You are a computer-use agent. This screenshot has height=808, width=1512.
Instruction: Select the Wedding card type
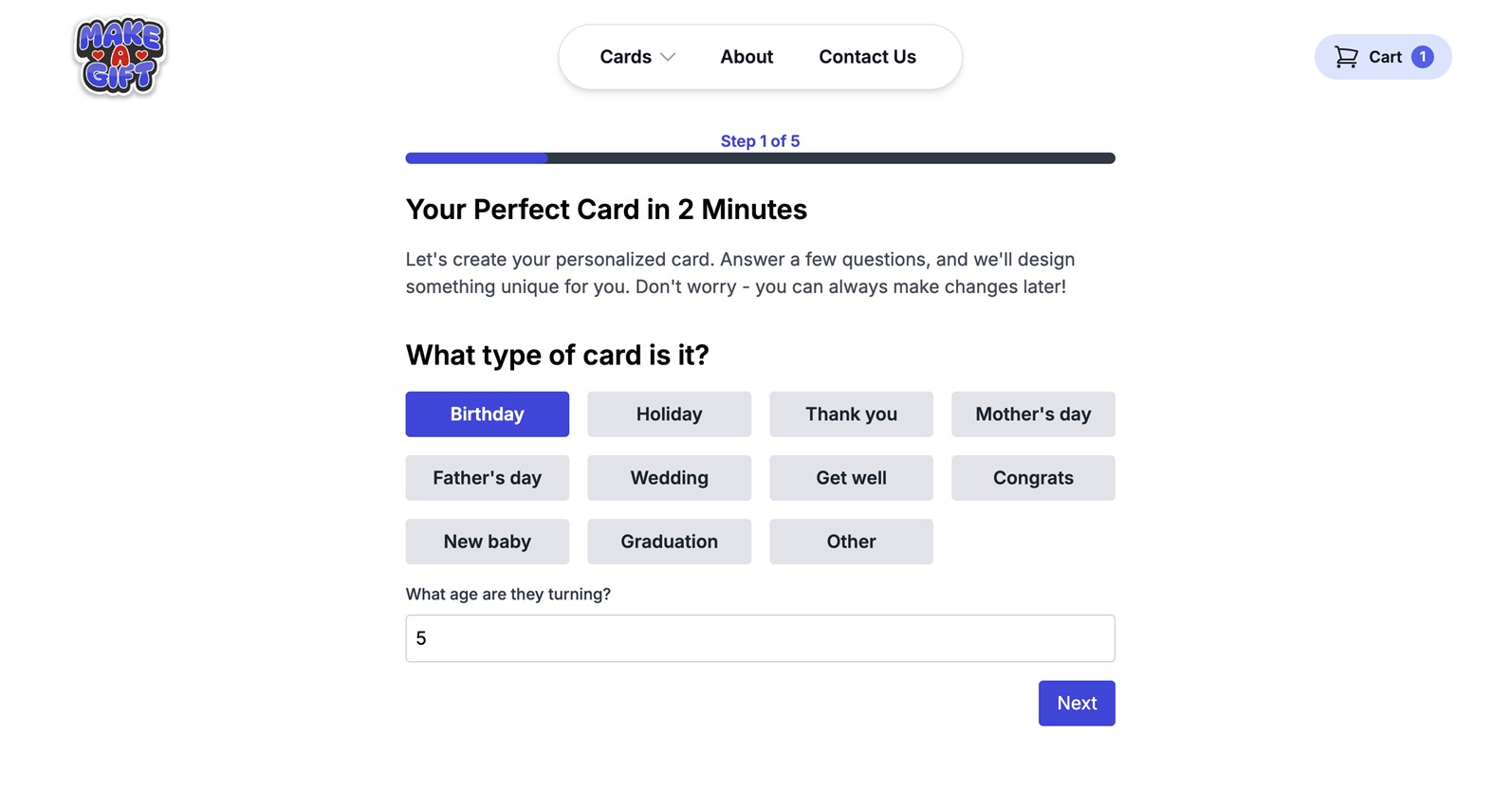pyautogui.click(x=669, y=478)
